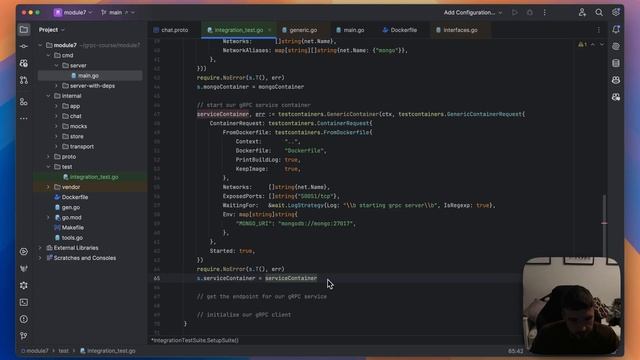Select integration_test.go in project tree
Image resolution: width=640 pixels, height=360 pixels.
pos(90,177)
